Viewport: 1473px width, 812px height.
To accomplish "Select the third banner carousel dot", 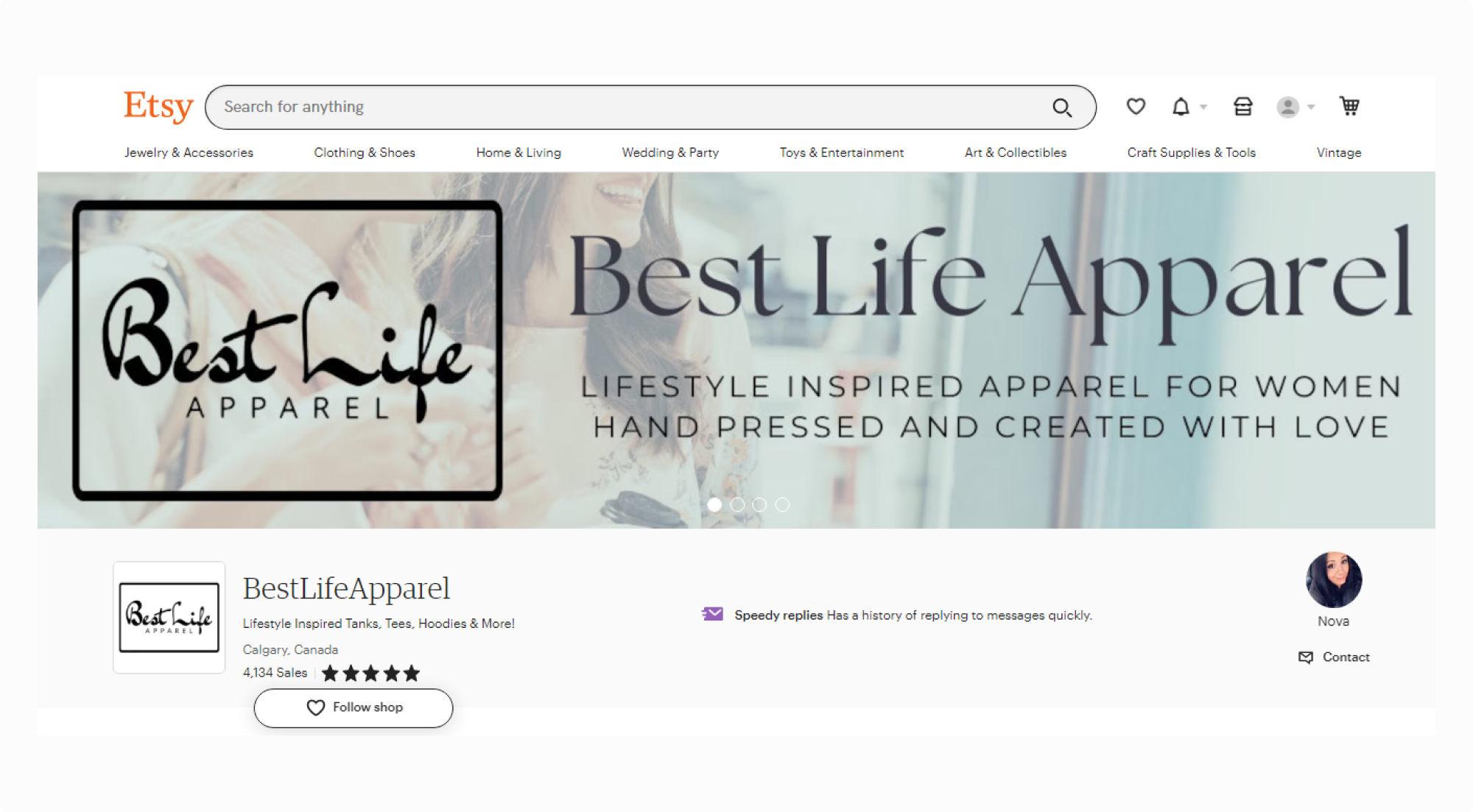I will 759,505.
